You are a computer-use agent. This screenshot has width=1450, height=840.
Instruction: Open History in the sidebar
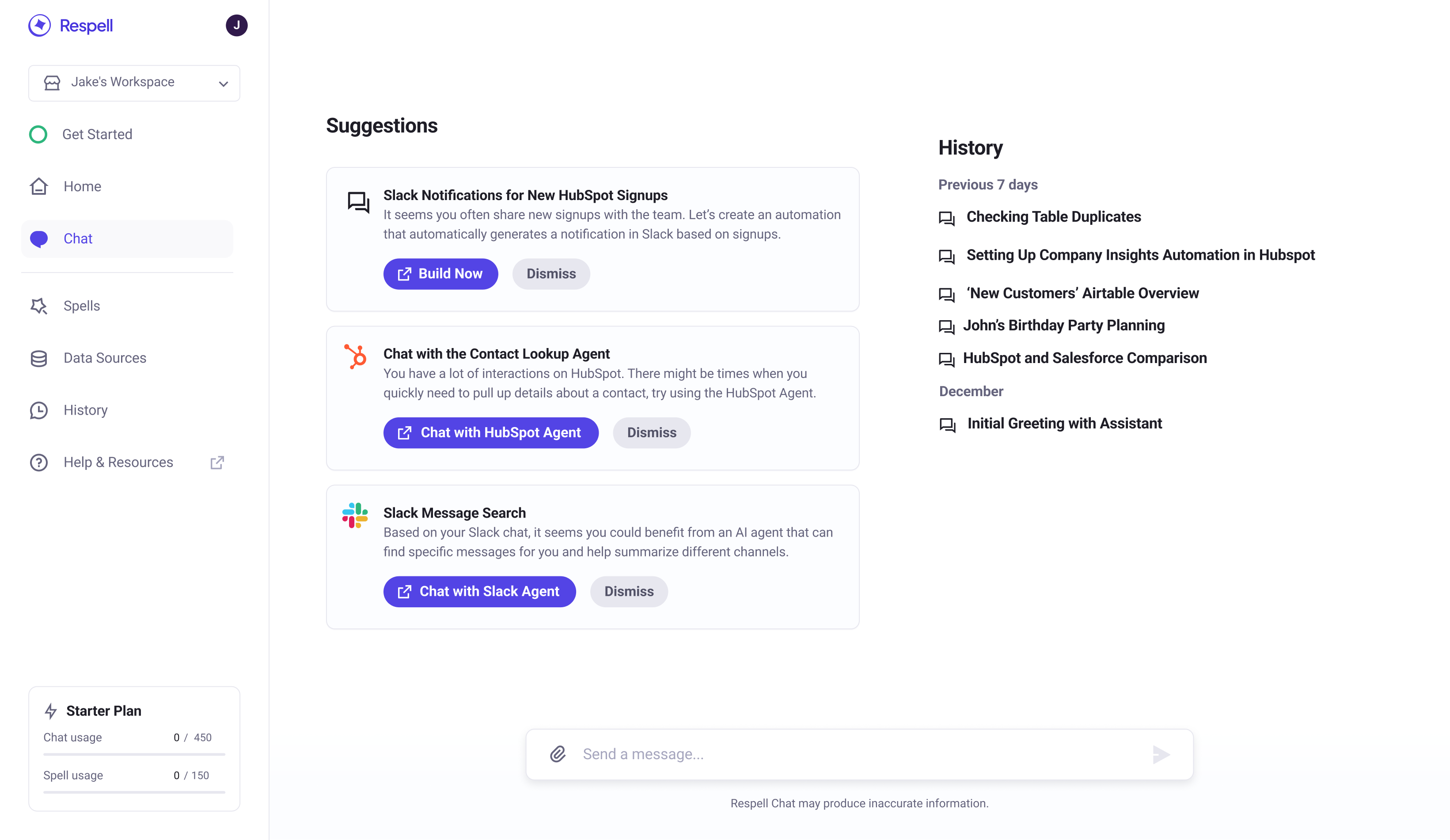[85, 410]
